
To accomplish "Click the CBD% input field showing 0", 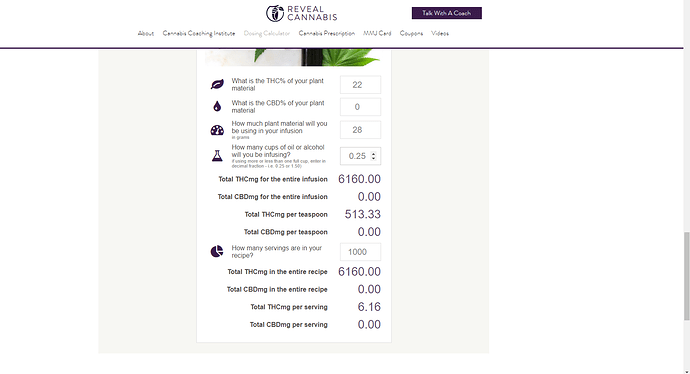I will [360, 107].
